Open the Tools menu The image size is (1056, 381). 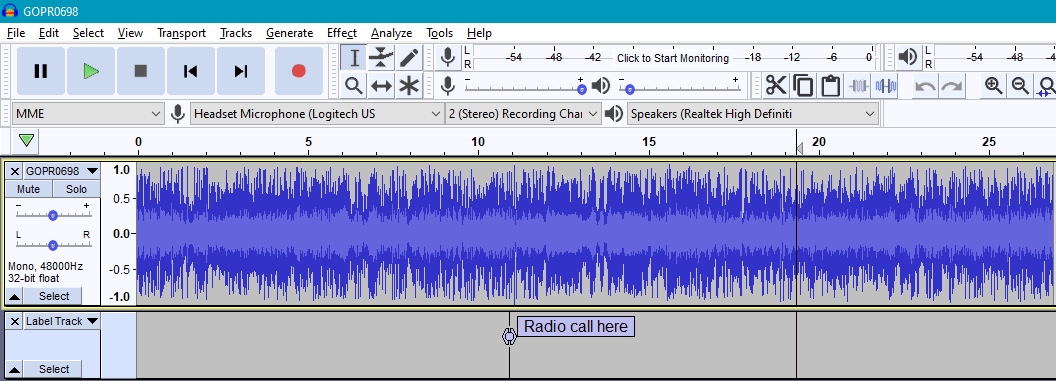coord(439,33)
